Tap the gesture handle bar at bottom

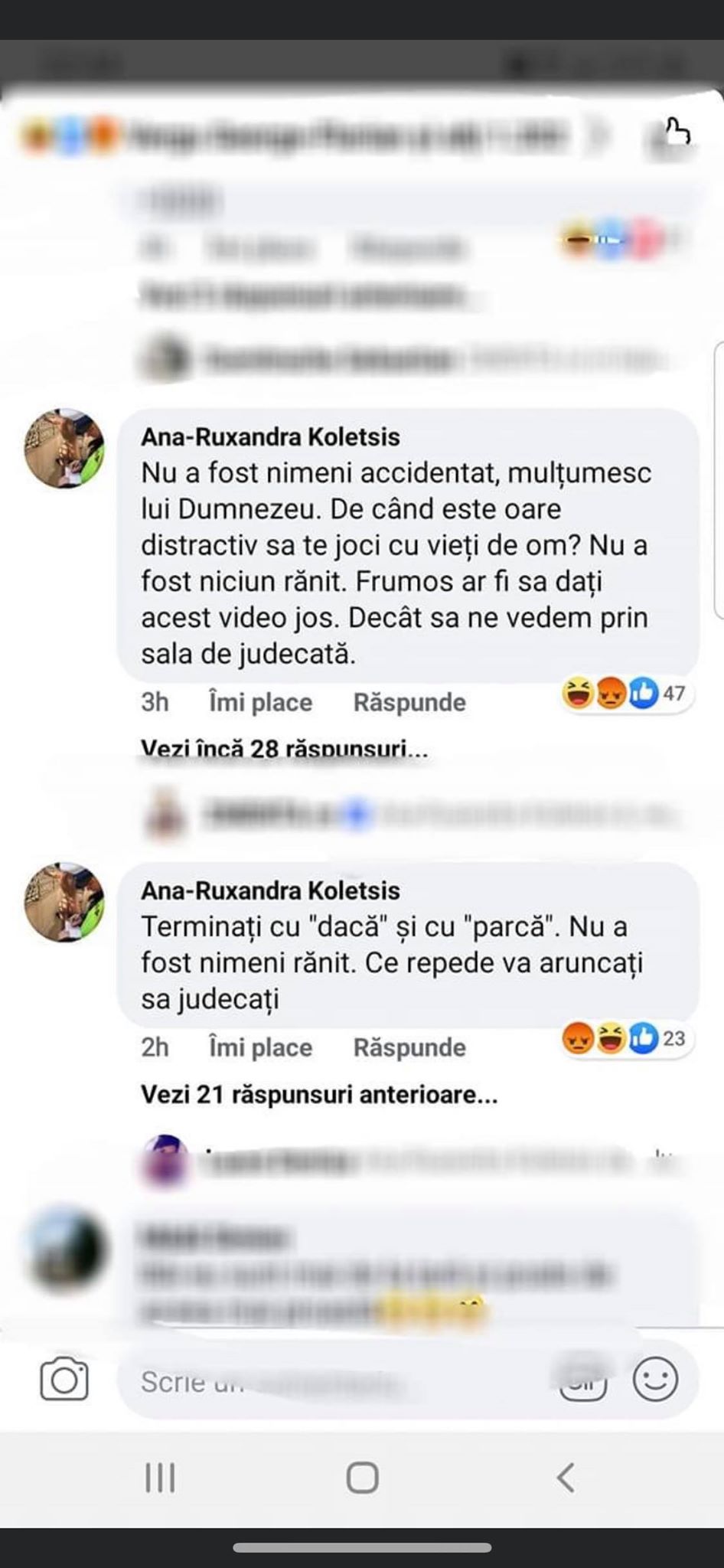[362, 1547]
